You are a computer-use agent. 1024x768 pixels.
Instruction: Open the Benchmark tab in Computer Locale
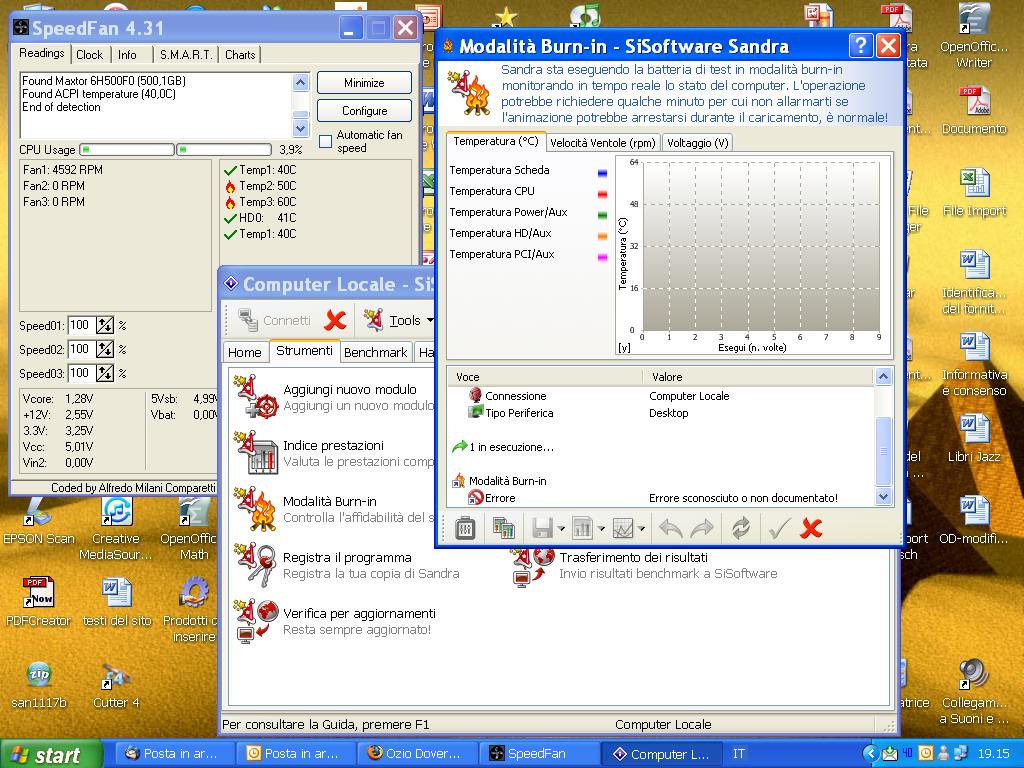tap(376, 352)
